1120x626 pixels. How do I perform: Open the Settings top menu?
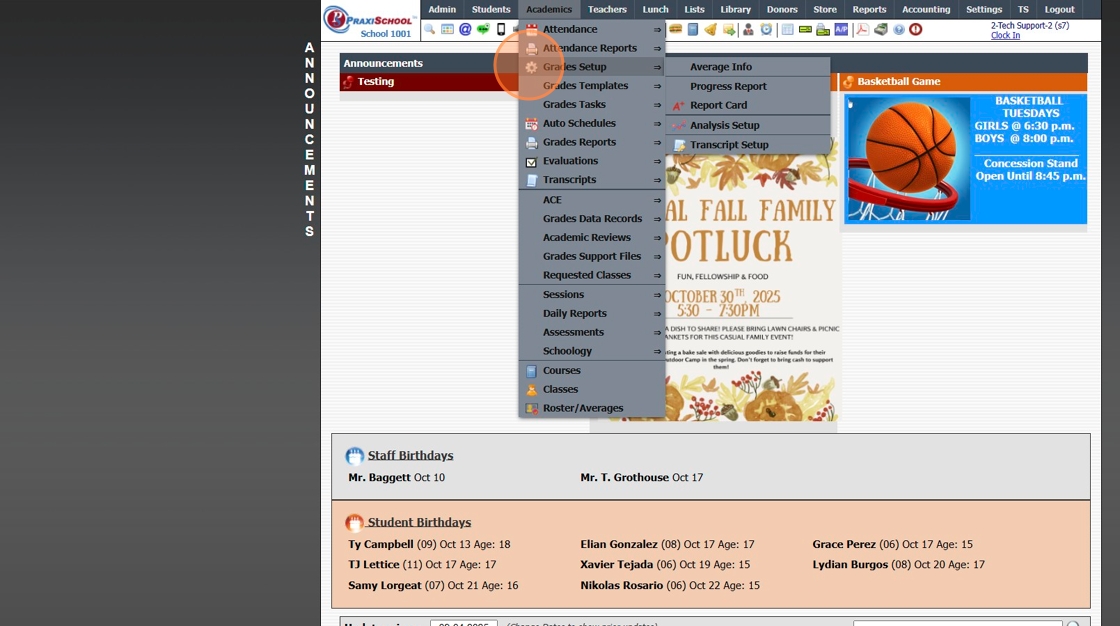coord(984,9)
